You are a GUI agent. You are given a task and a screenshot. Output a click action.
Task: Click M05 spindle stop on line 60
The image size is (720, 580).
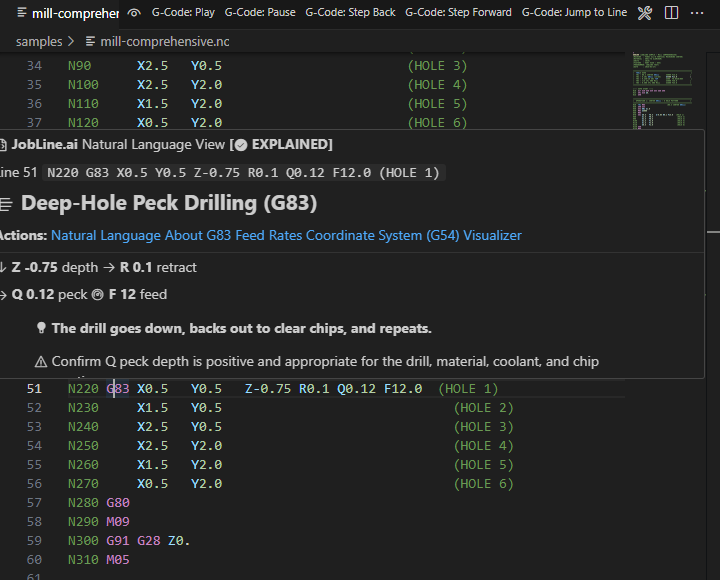tap(118, 560)
